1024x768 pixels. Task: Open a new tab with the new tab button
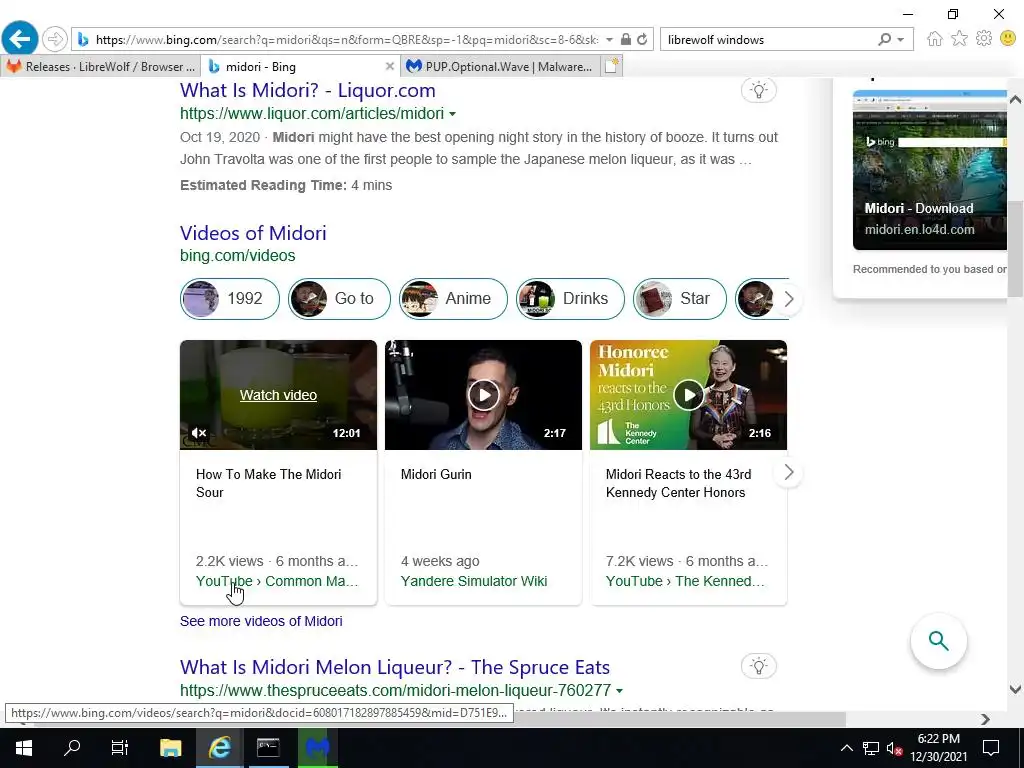(x=611, y=66)
